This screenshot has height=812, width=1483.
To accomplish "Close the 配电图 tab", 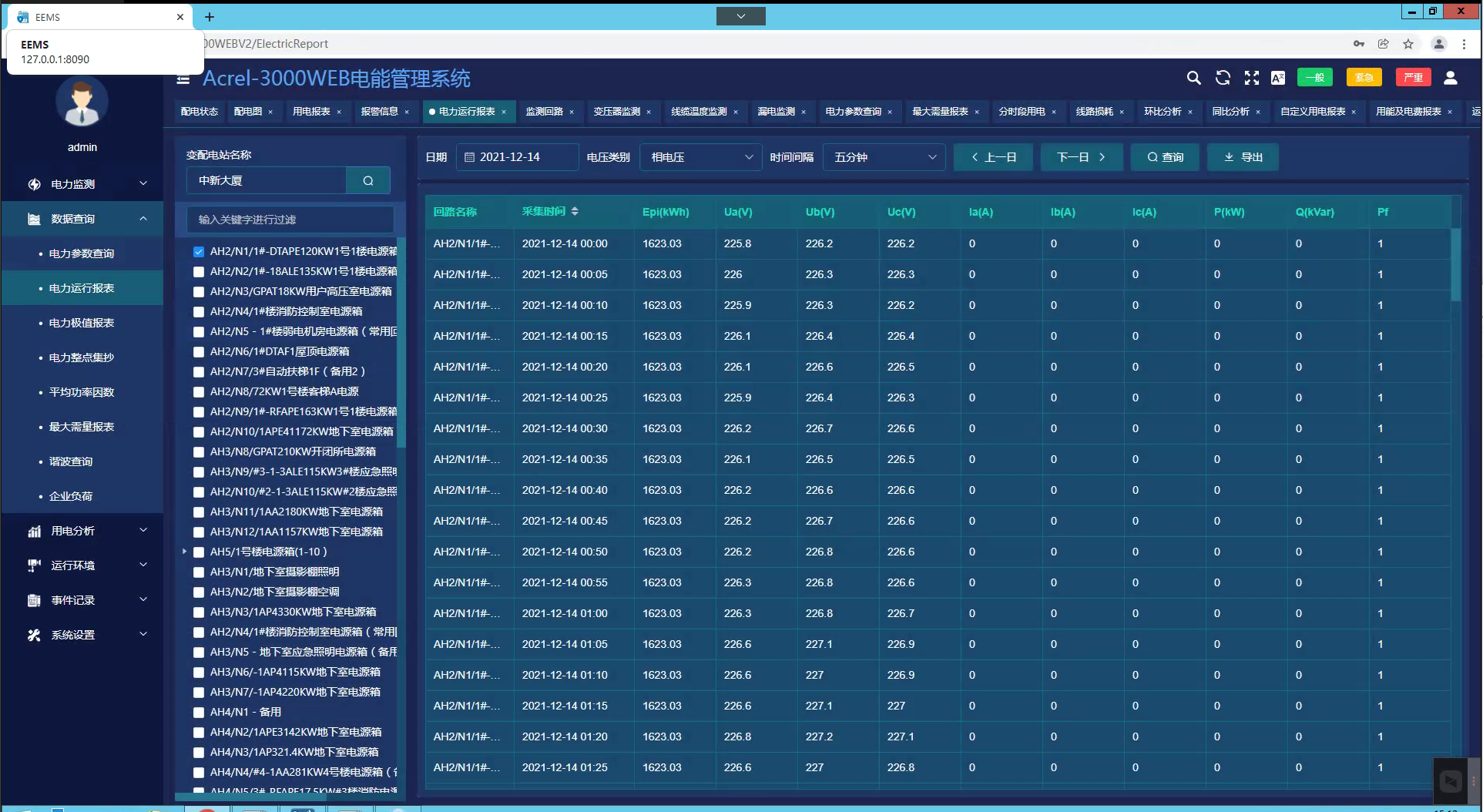I will point(270,112).
